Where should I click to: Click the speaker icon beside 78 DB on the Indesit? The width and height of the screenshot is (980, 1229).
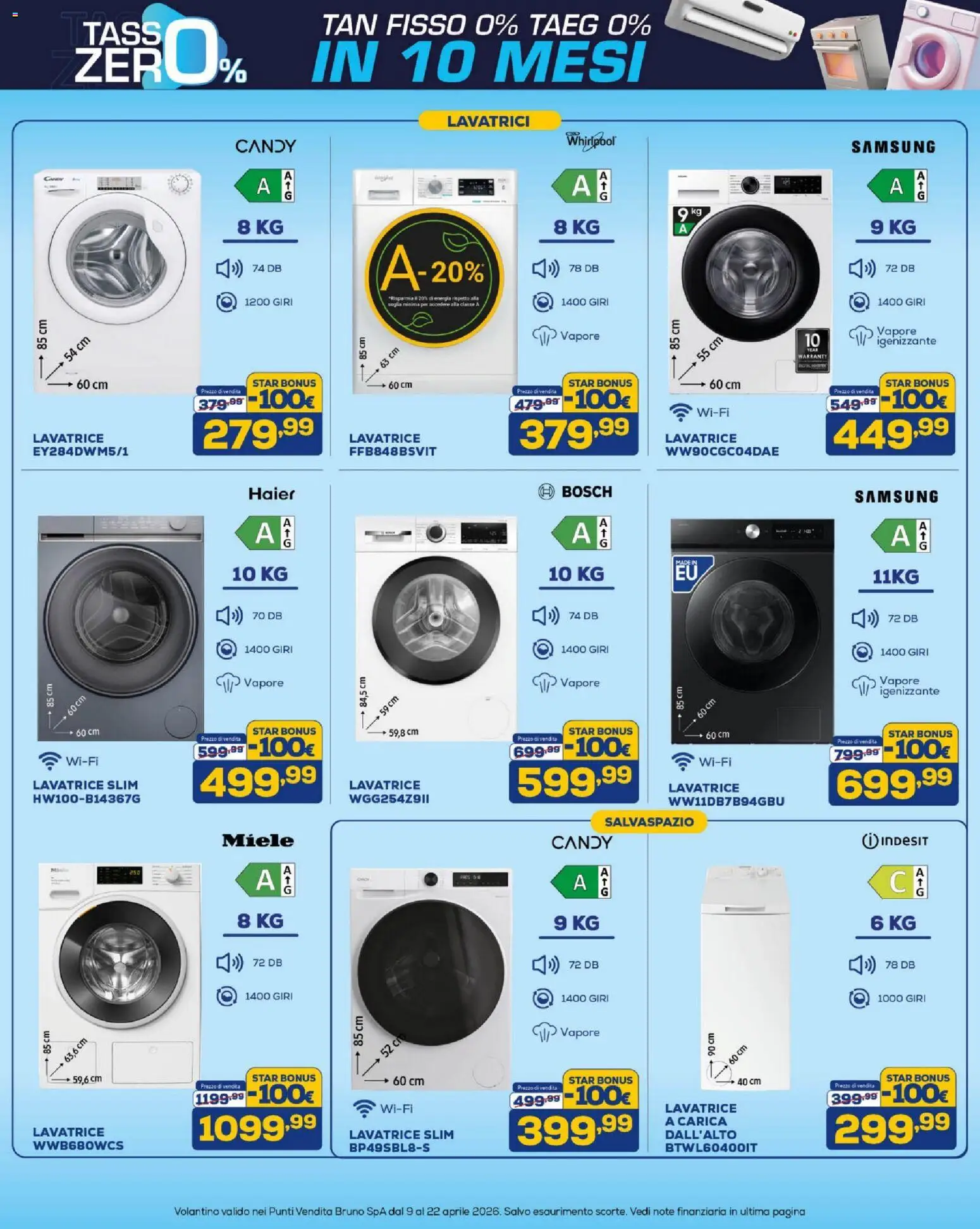point(862,965)
